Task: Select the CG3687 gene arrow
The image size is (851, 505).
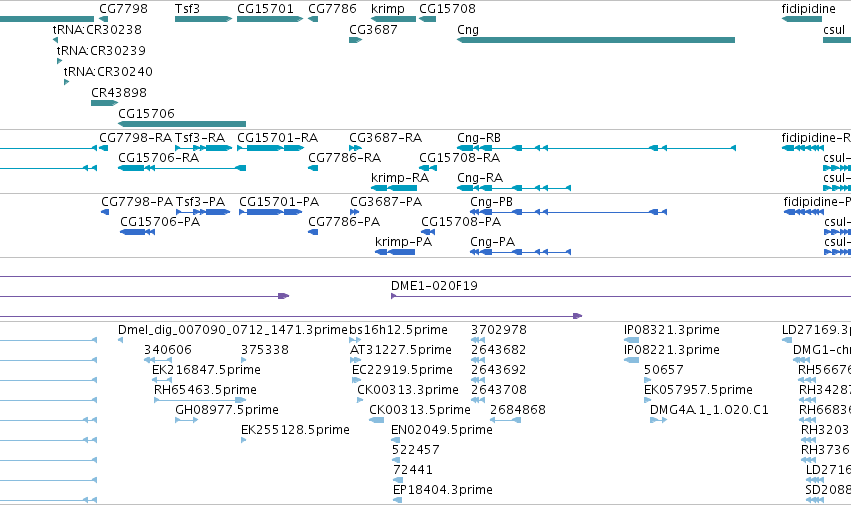Action: click(x=355, y=40)
